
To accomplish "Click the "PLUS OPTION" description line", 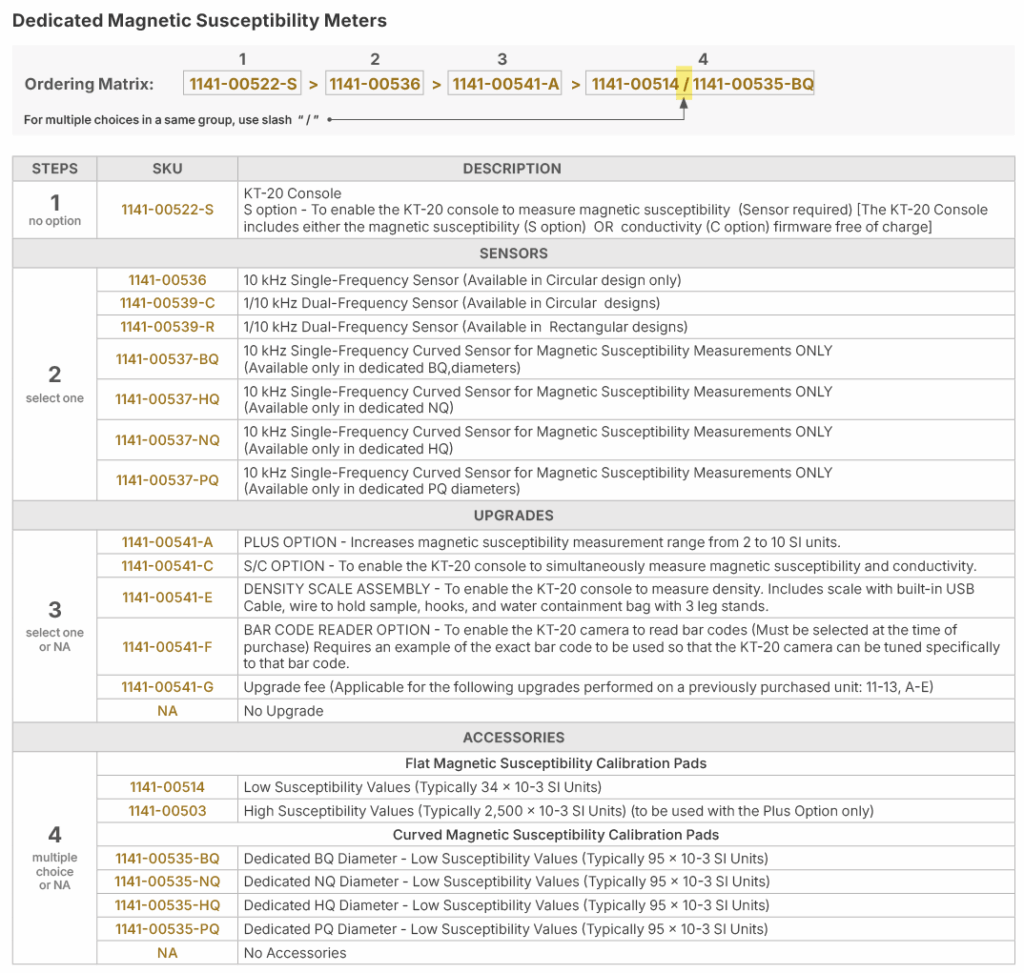I will (542, 542).
